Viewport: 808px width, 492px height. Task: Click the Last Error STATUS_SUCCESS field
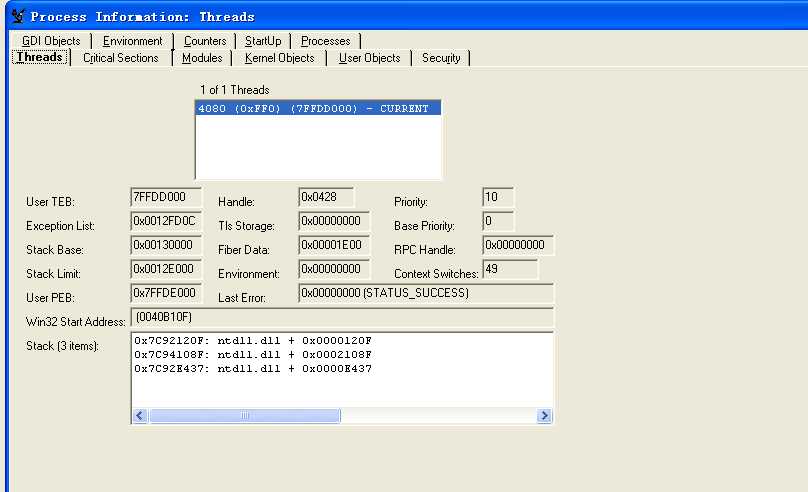[x=426, y=293]
